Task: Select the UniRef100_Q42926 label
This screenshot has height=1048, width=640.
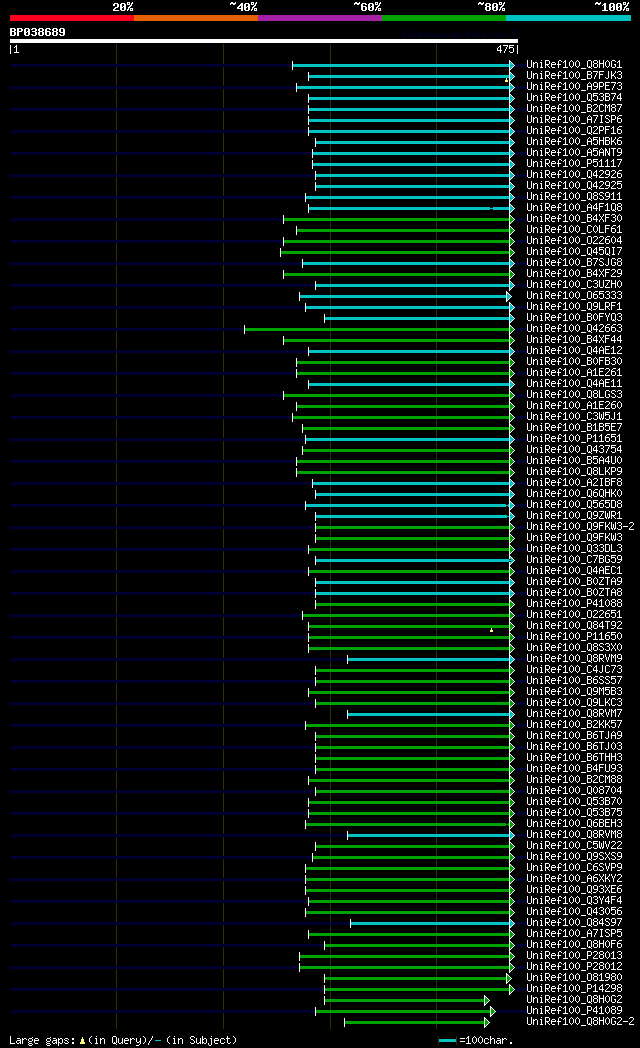Action: pyautogui.click(x=574, y=174)
